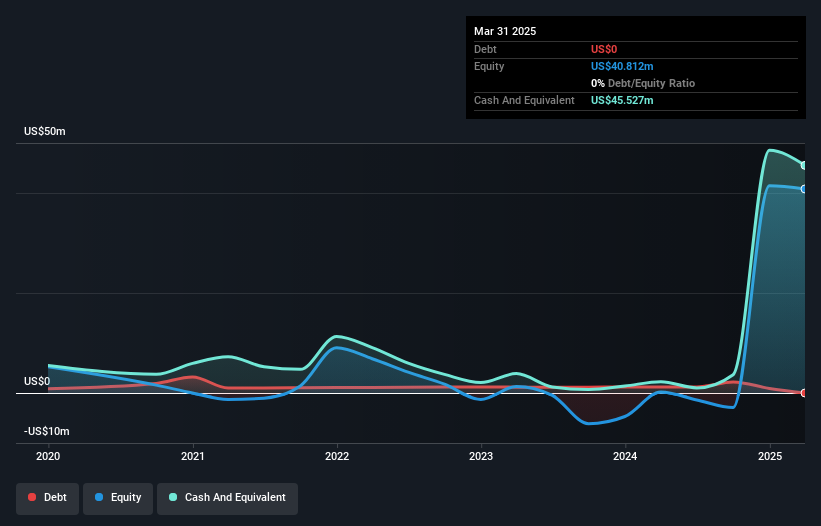Click the blue Equity legend dot
The height and width of the screenshot is (526, 821).
[99, 497]
